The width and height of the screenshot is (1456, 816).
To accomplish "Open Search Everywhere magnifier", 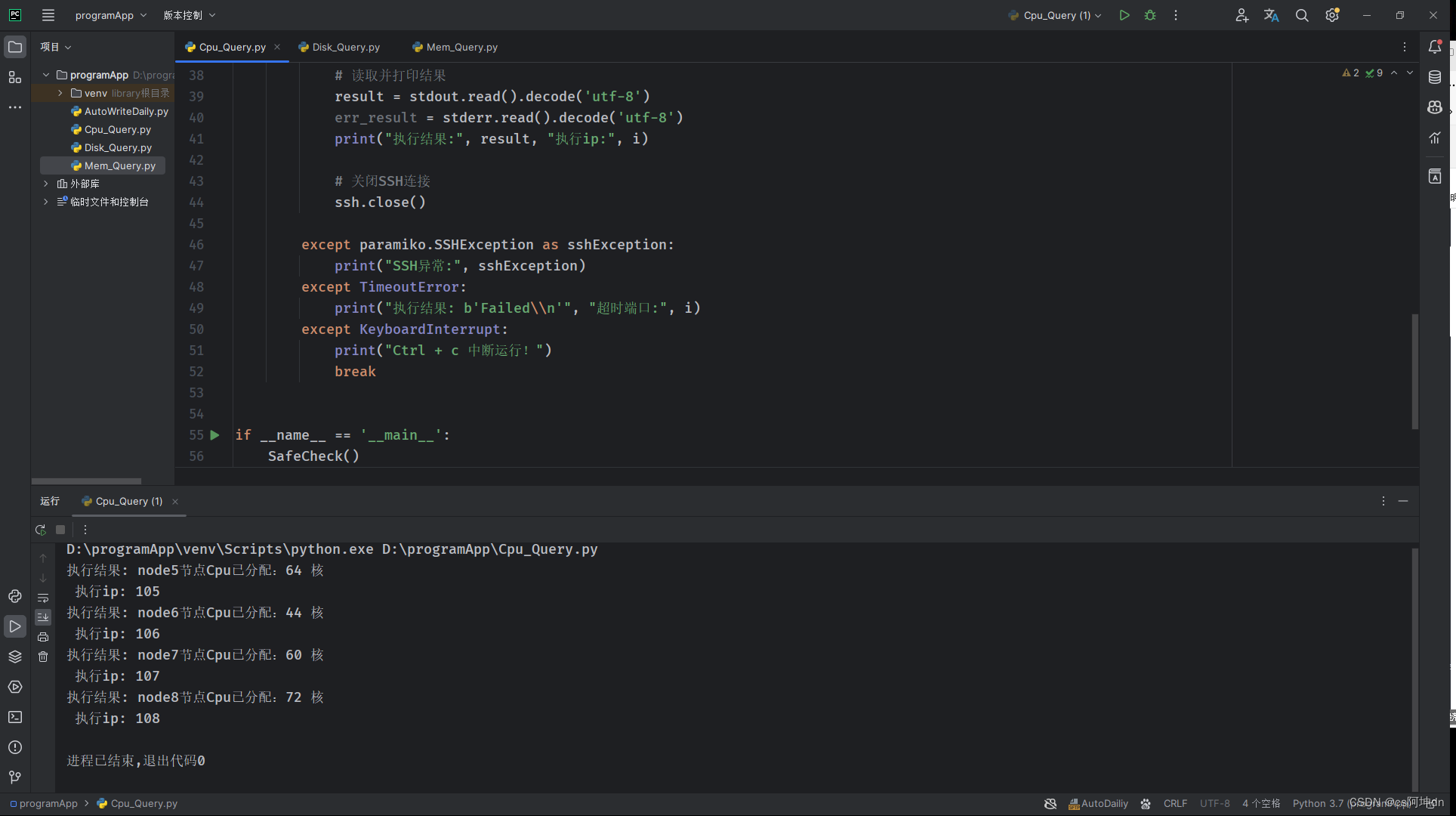I will [1302, 15].
